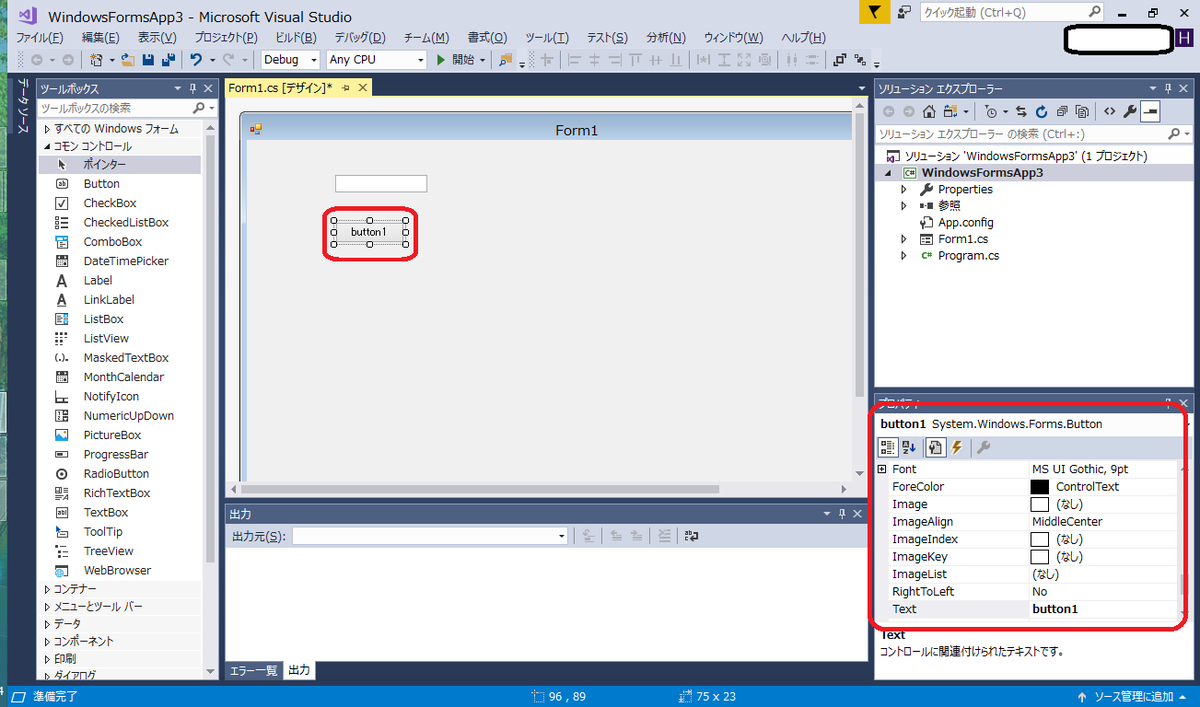The image size is (1200, 707).
Task: Expand the Properties node in Solution Explorer
Action: point(903,189)
